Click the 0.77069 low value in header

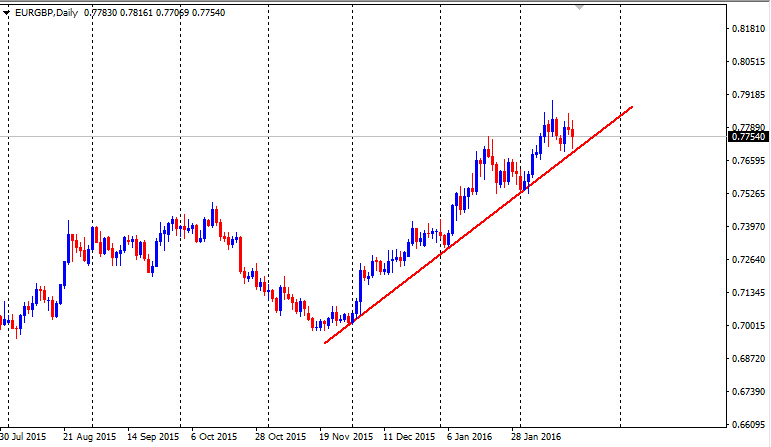click(173, 13)
